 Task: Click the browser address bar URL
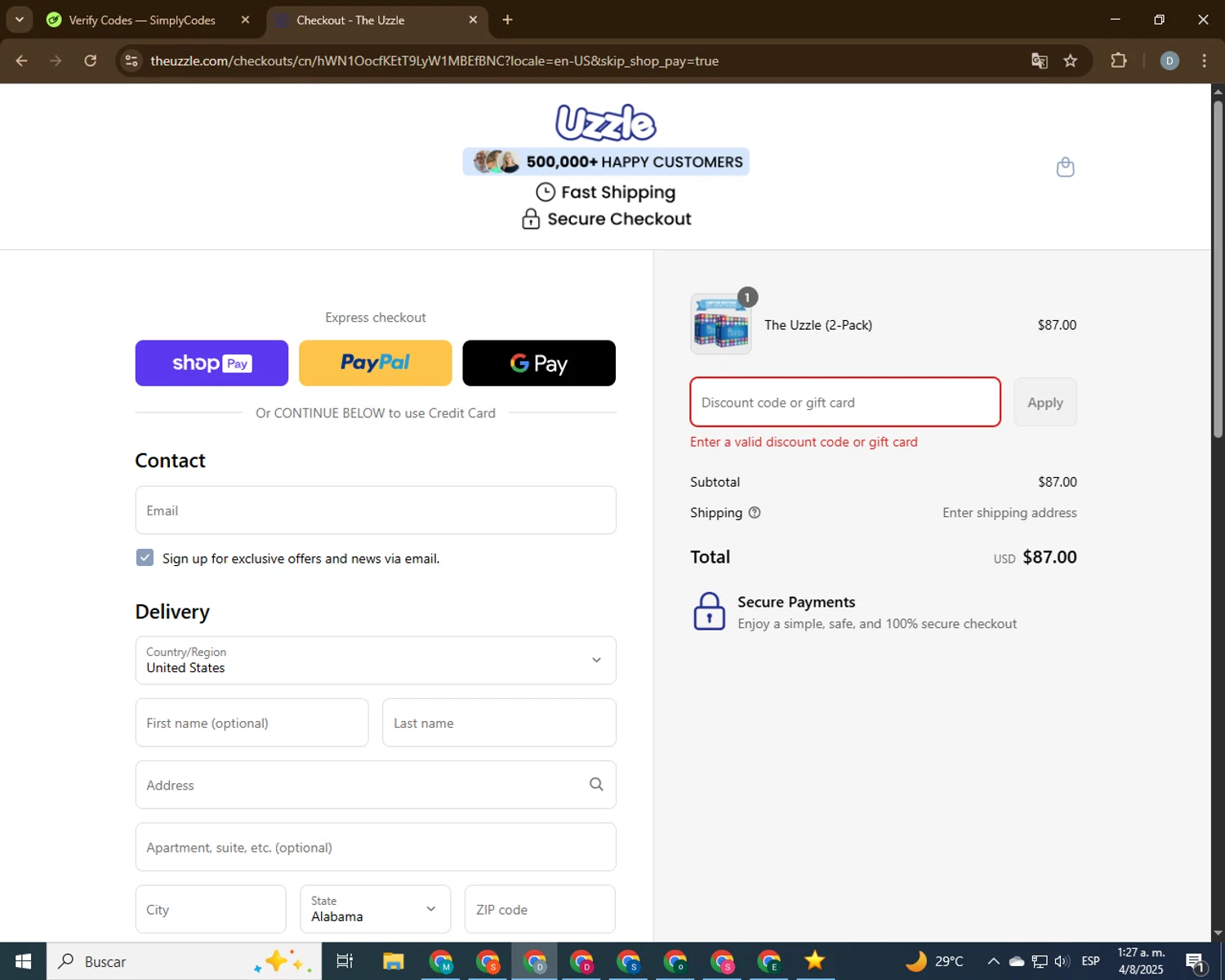434,60
